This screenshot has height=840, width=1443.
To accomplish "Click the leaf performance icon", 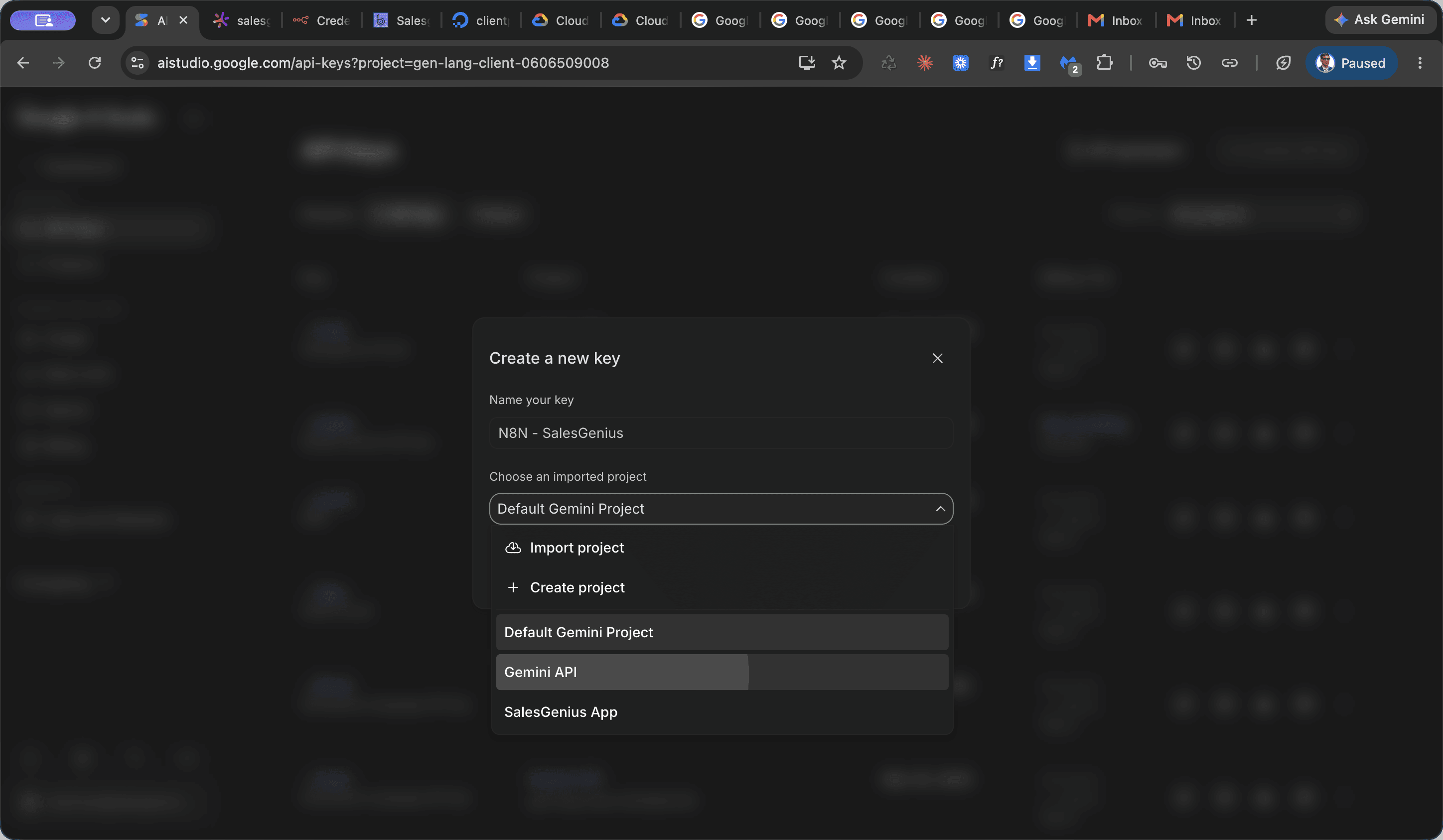I will 1283,63.
